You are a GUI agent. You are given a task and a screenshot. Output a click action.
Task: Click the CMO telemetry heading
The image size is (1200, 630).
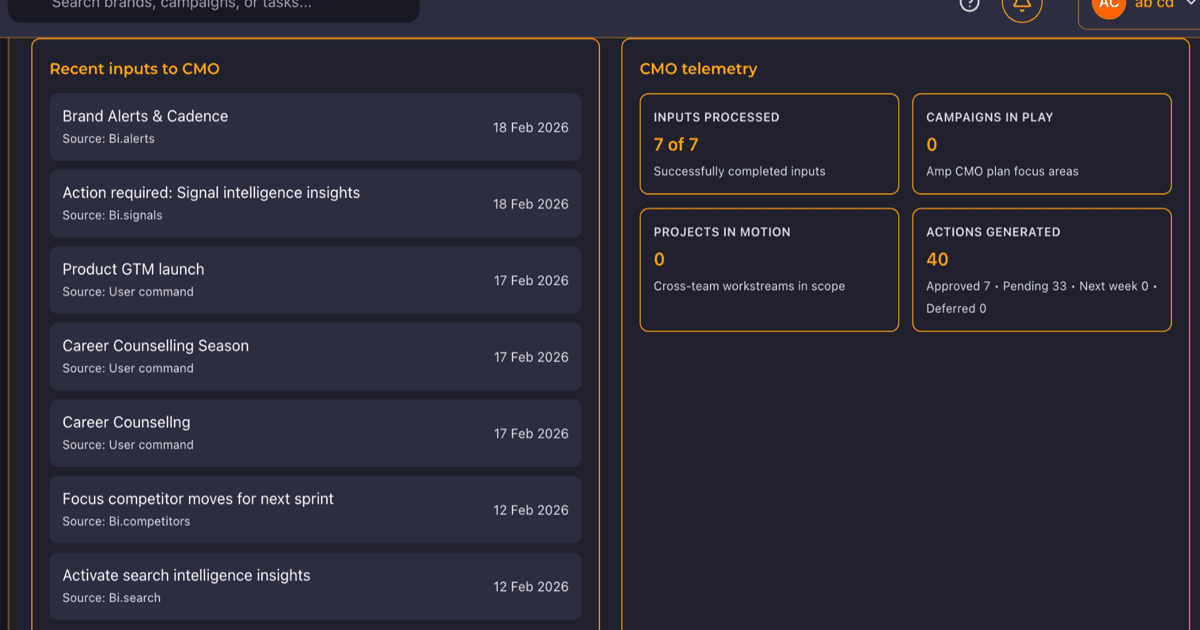(x=698, y=69)
